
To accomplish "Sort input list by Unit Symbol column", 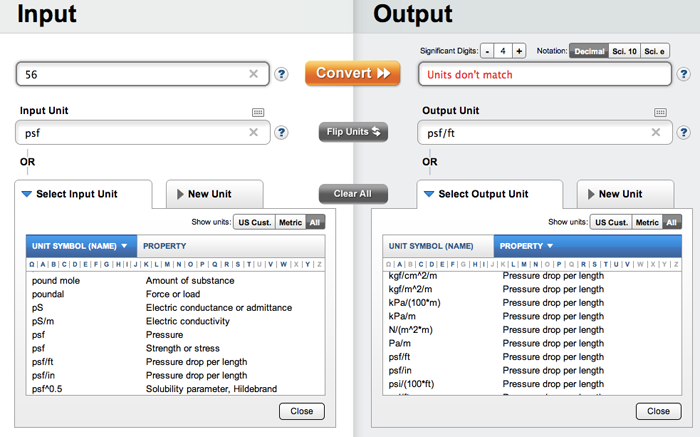I will (x=80, y=245).
